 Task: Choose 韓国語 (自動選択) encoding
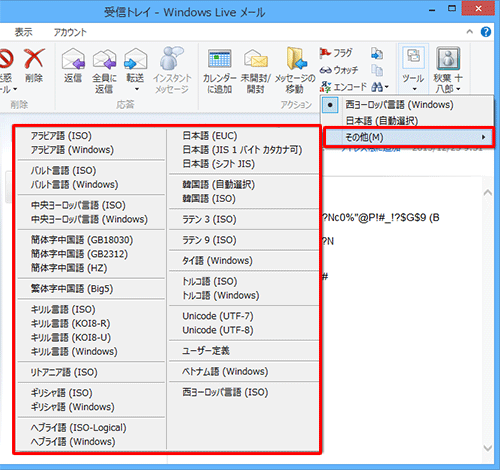click(x=218, y=184)
